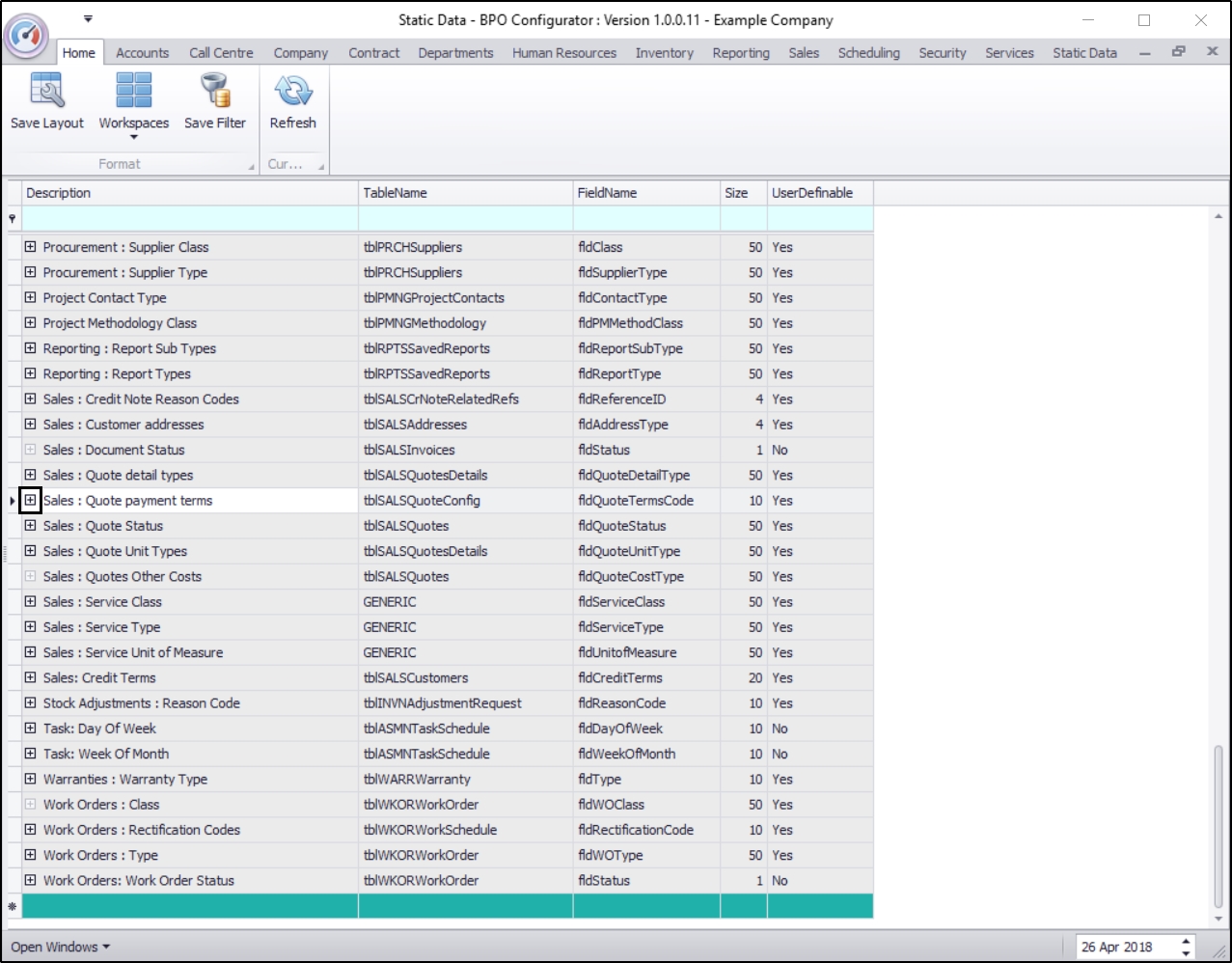Sort by the UserDefinable column header

point(820,193)
